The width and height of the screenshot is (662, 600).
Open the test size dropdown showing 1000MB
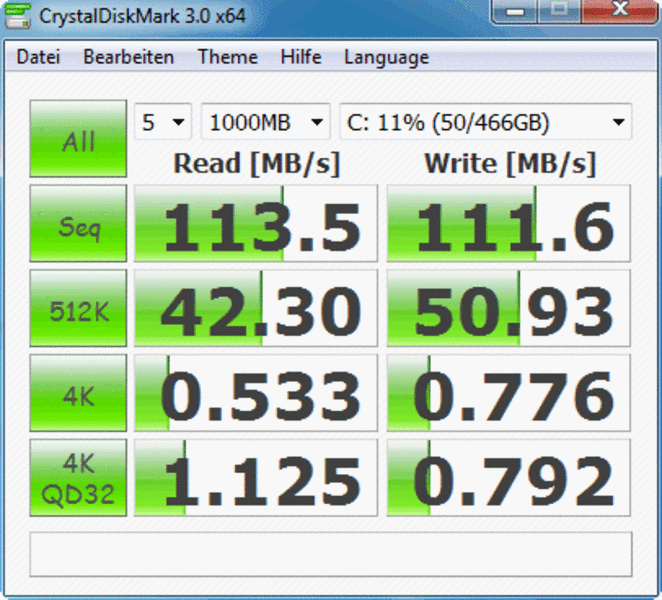(x=266, y=122)
